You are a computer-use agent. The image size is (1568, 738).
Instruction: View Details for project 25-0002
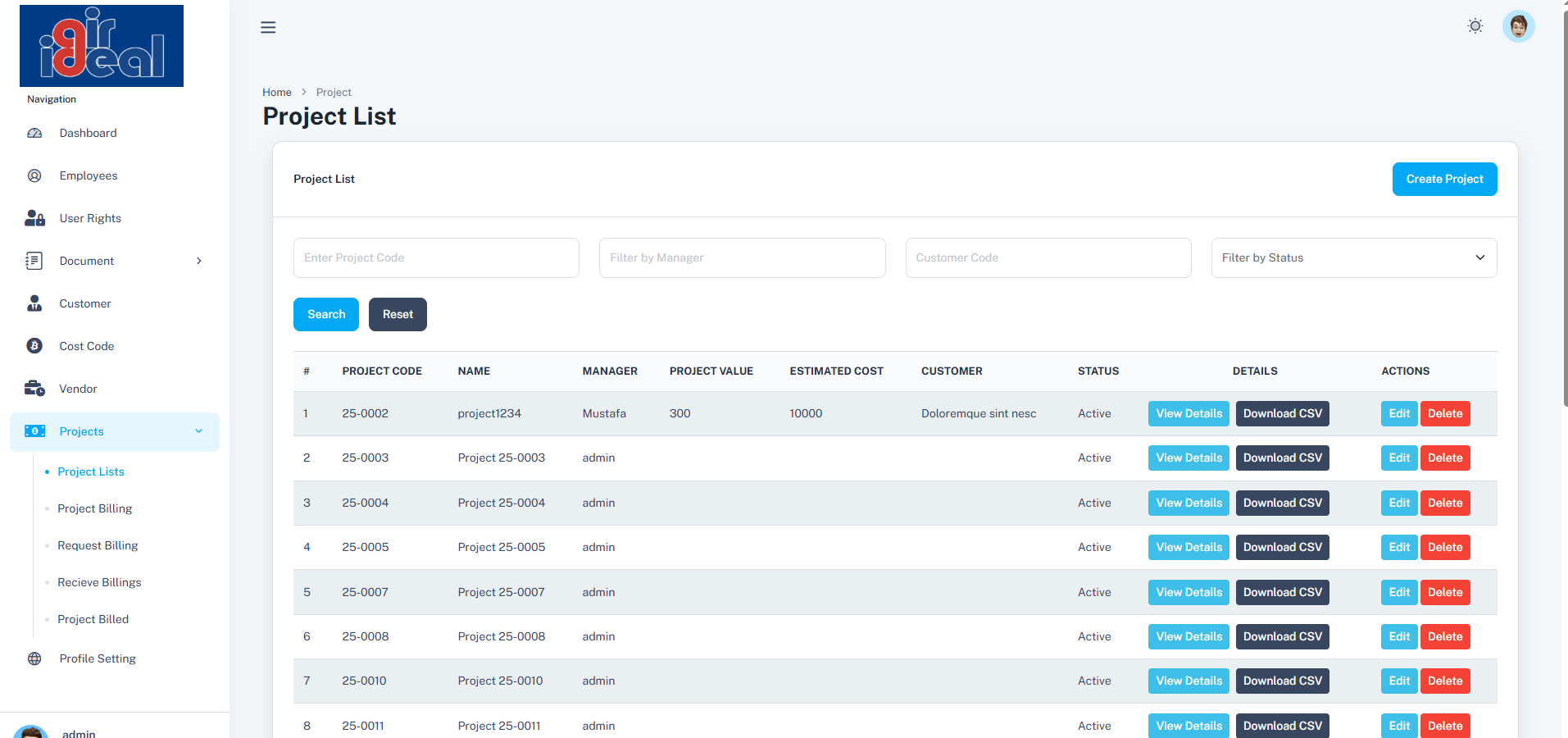click(1188, 413)
